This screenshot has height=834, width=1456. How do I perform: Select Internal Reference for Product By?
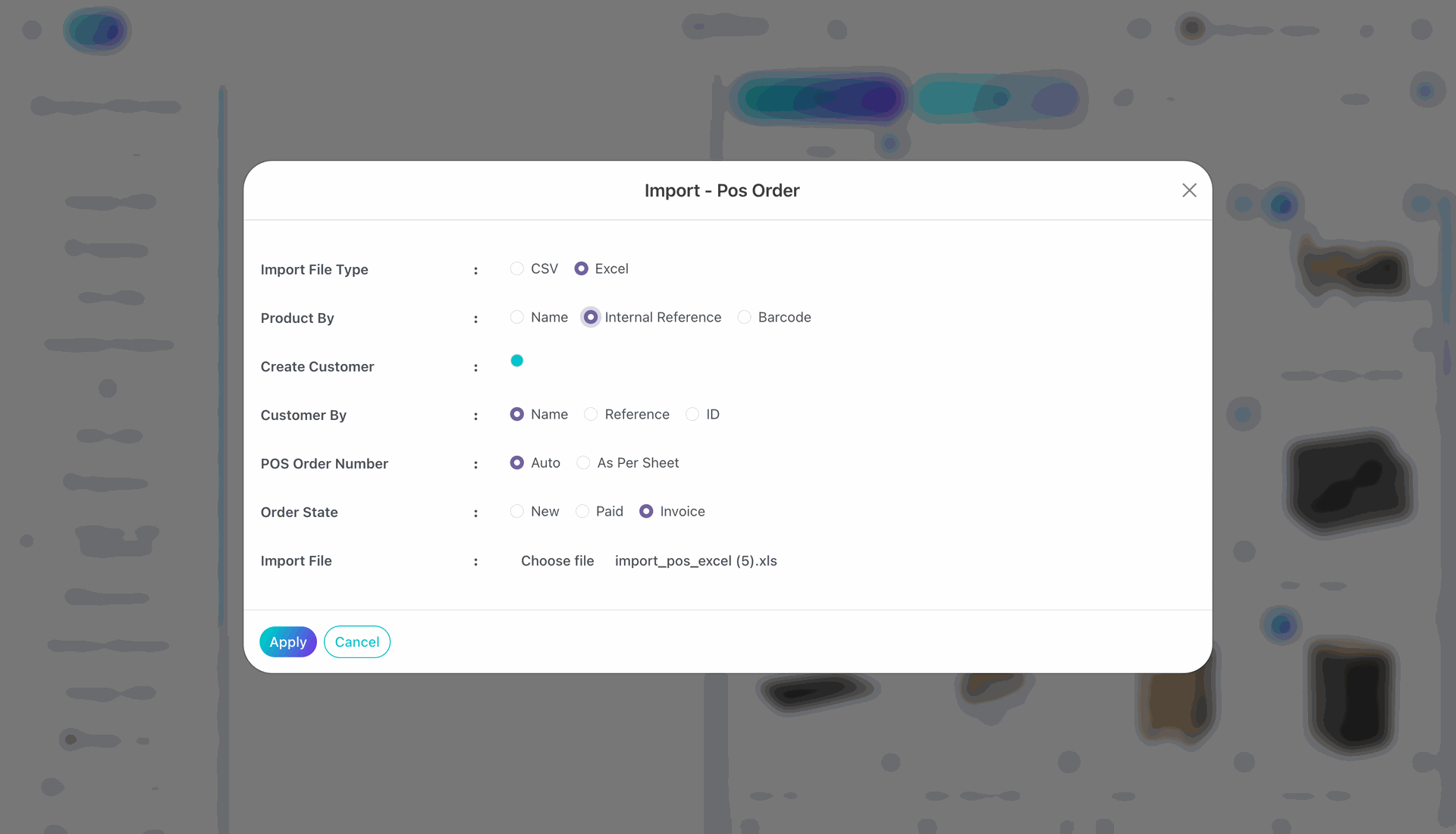pyautogui.click(x=590, y=317)
